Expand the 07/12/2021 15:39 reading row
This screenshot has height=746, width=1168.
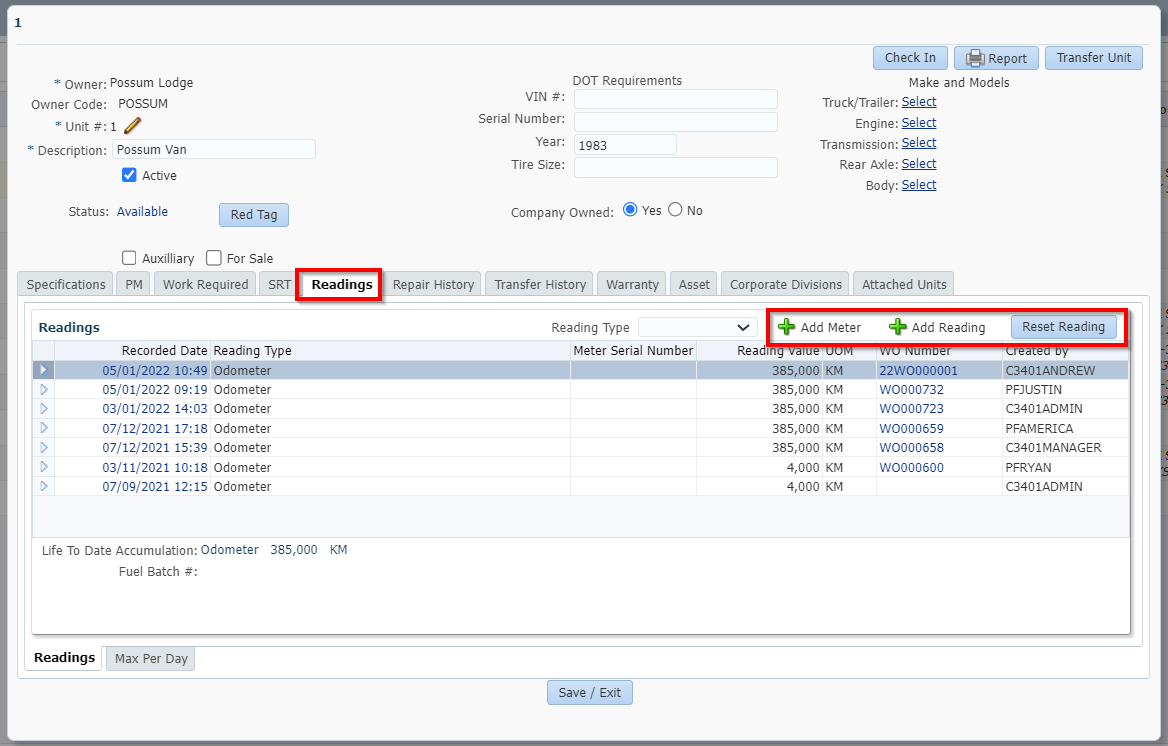click(43, 447)
